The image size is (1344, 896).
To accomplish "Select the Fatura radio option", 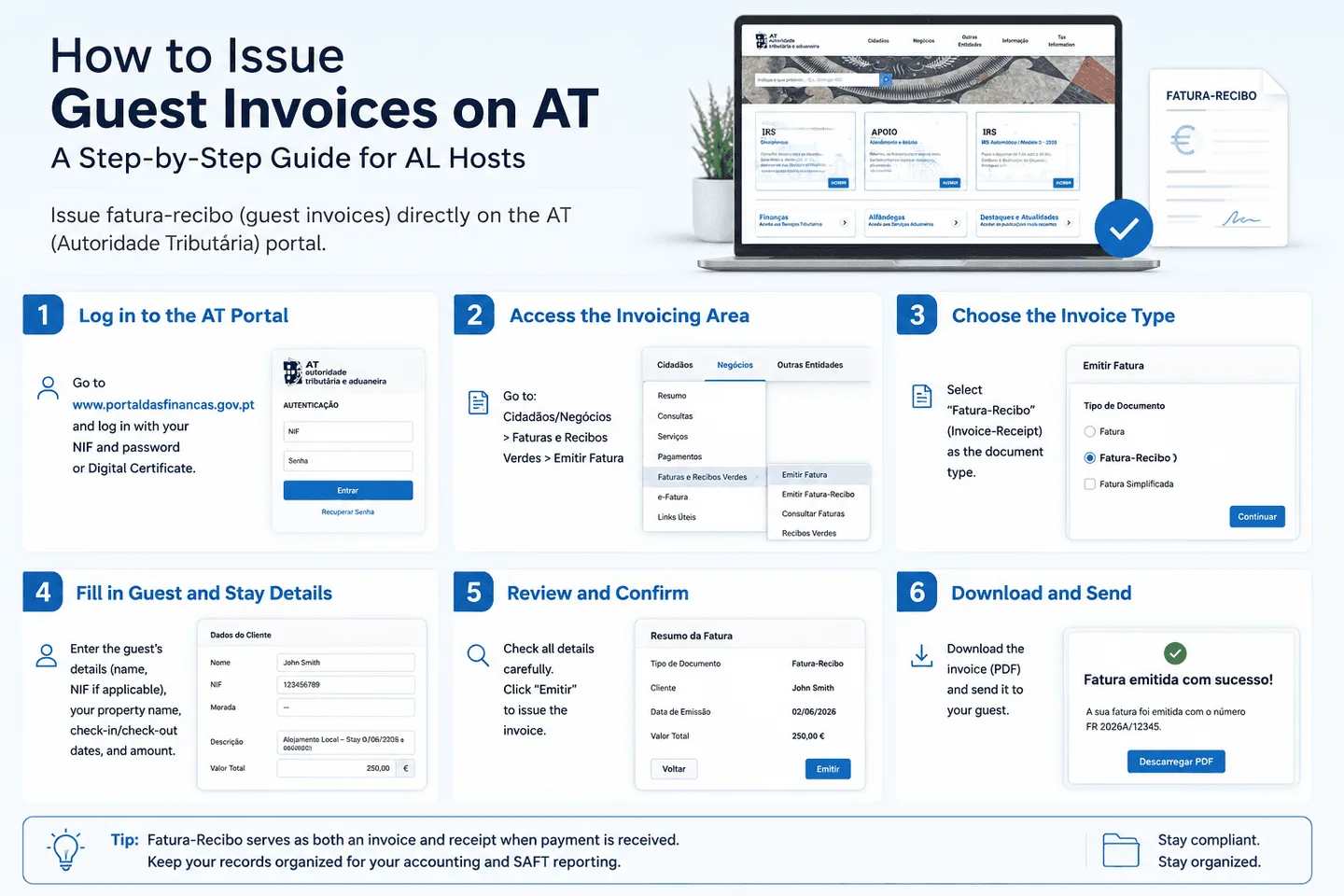I will (1089, 431).
